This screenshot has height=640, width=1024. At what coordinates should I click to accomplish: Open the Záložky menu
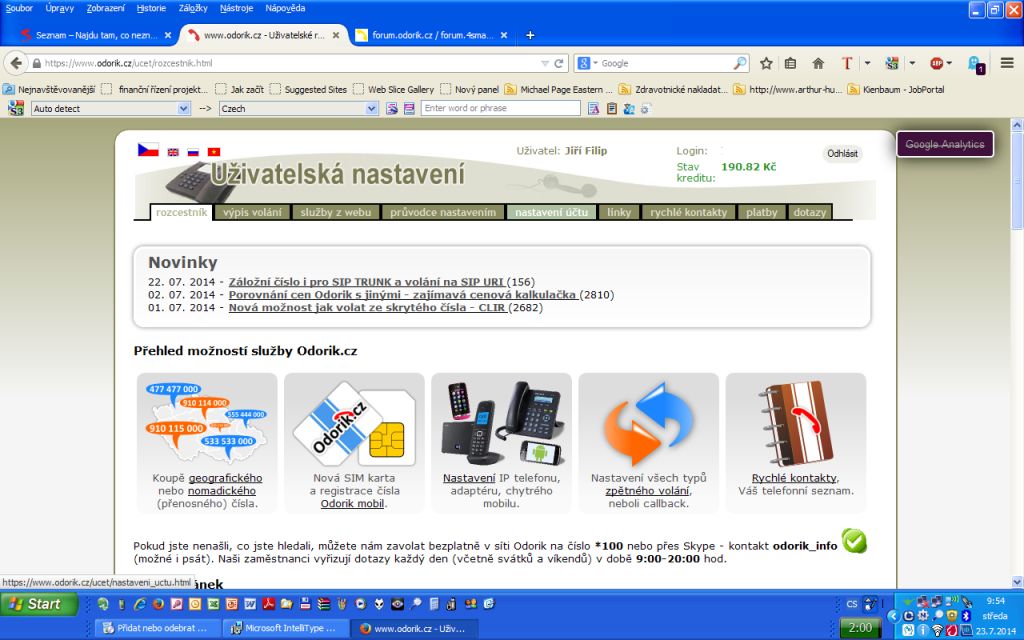click(x=193, y=8)
